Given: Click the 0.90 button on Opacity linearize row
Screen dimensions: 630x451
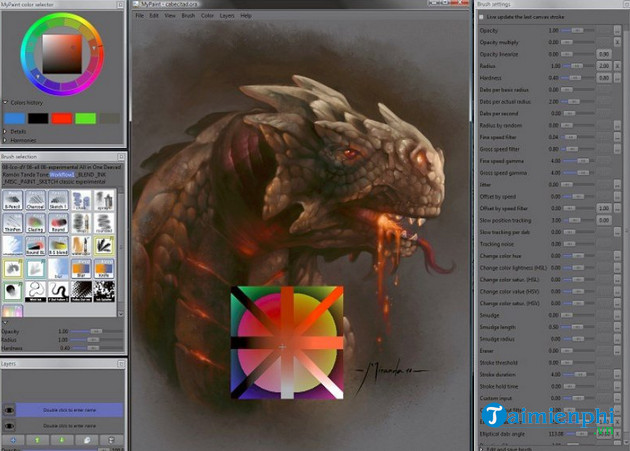Looking at the screenshot, I should [604, 54].
